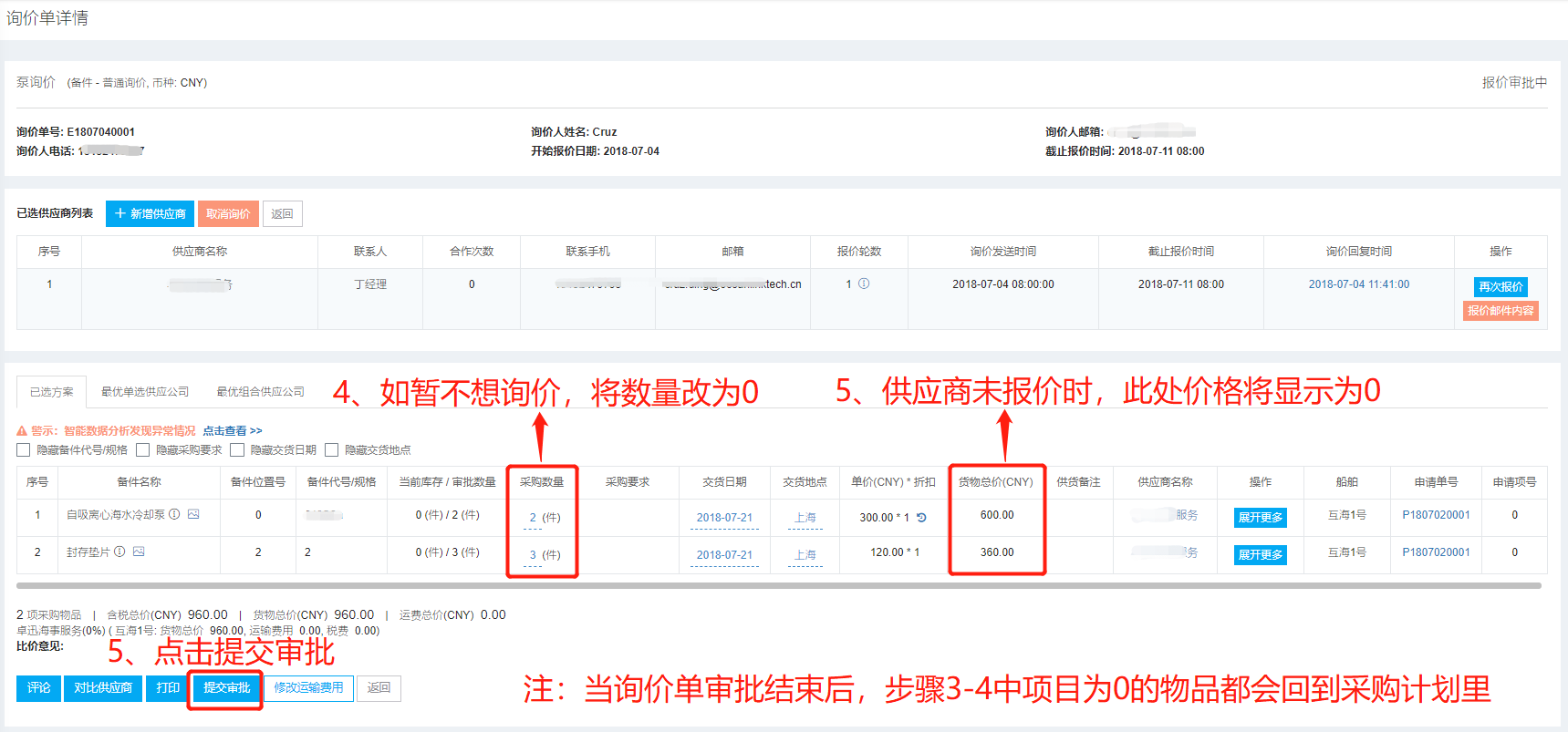Viewport: 1568px width, 732px height.
Task: Click 提交审批 button
Action: point(226,687)
